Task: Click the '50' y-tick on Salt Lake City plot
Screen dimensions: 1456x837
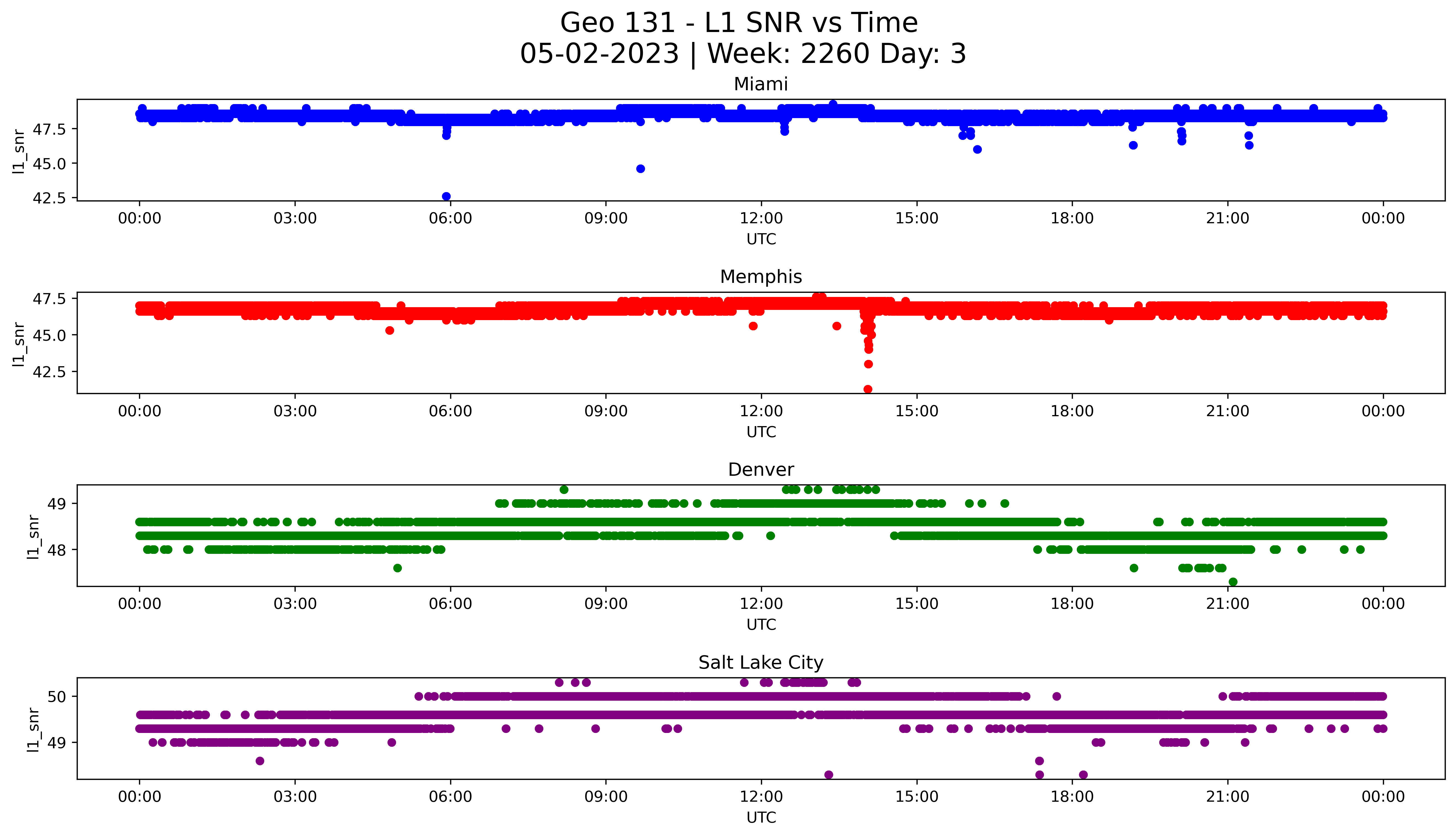Action: [57, 697]
